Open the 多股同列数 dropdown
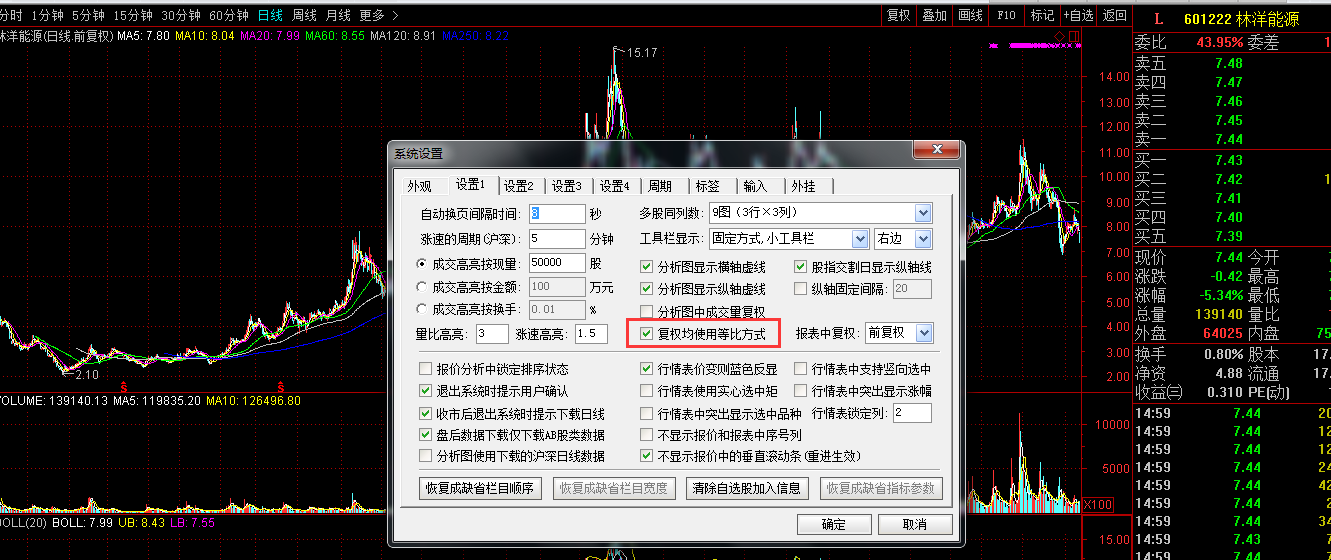Screen dimensions: 1331x560 pyautogui.click(x=922, y=213)
